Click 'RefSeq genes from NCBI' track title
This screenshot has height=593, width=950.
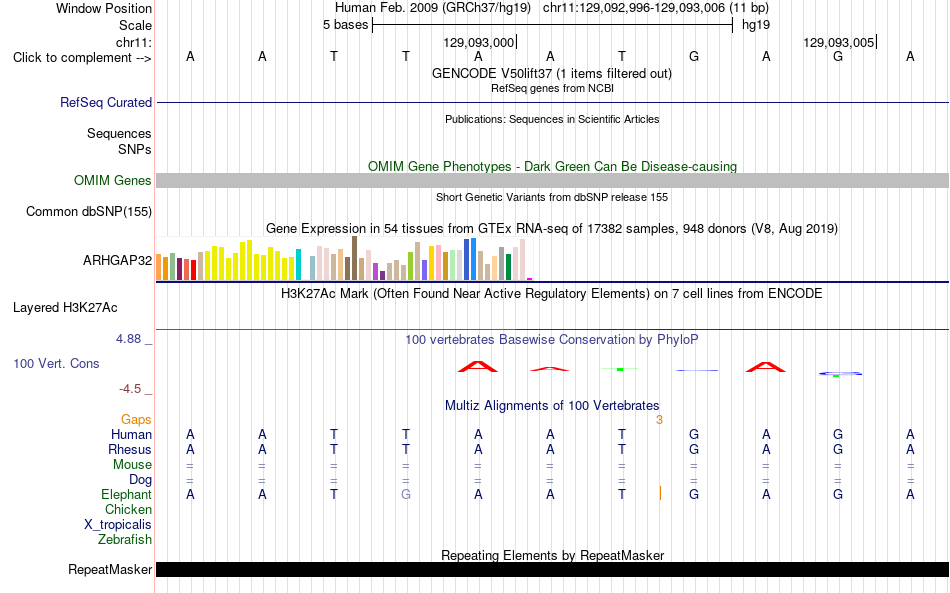pos(552,88)
